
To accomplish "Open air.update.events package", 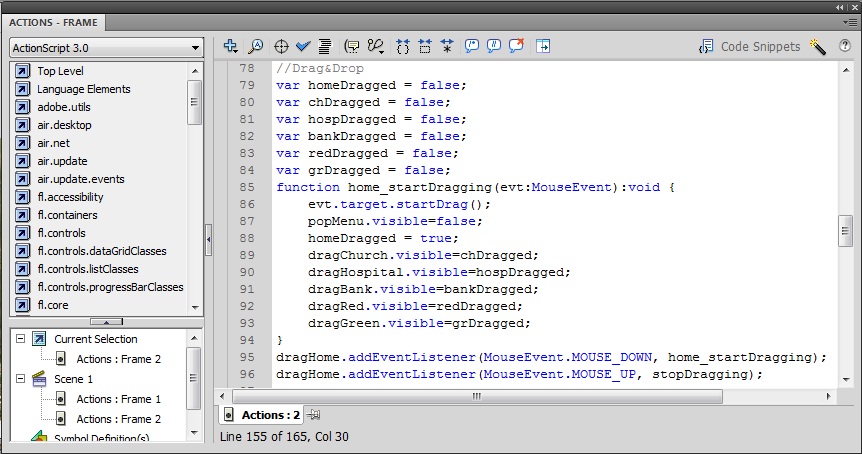I will tap(81, 179).
